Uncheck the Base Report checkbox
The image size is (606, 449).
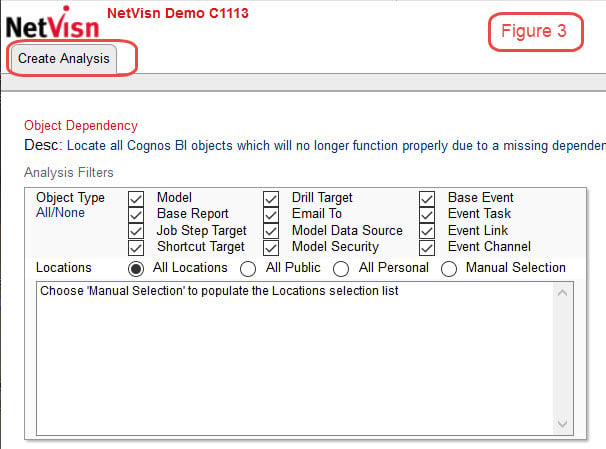tap(136, 215)
